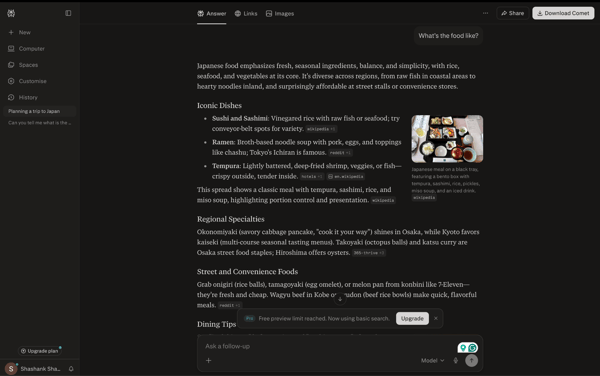Click the user avatar 'S' icon
Screen dimensions: 600x376
click(11, 369)
